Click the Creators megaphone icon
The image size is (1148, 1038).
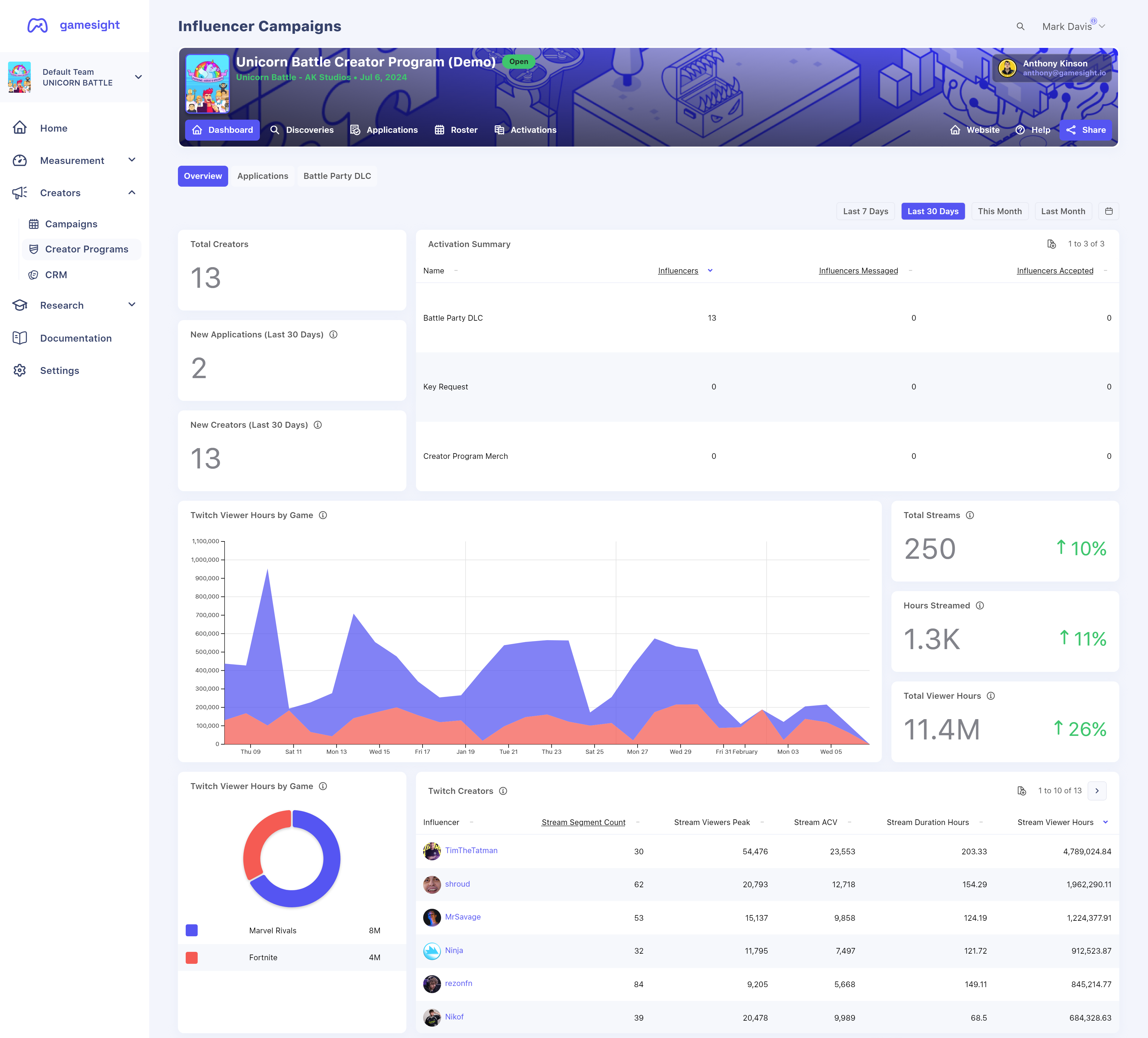pos(20,193)
